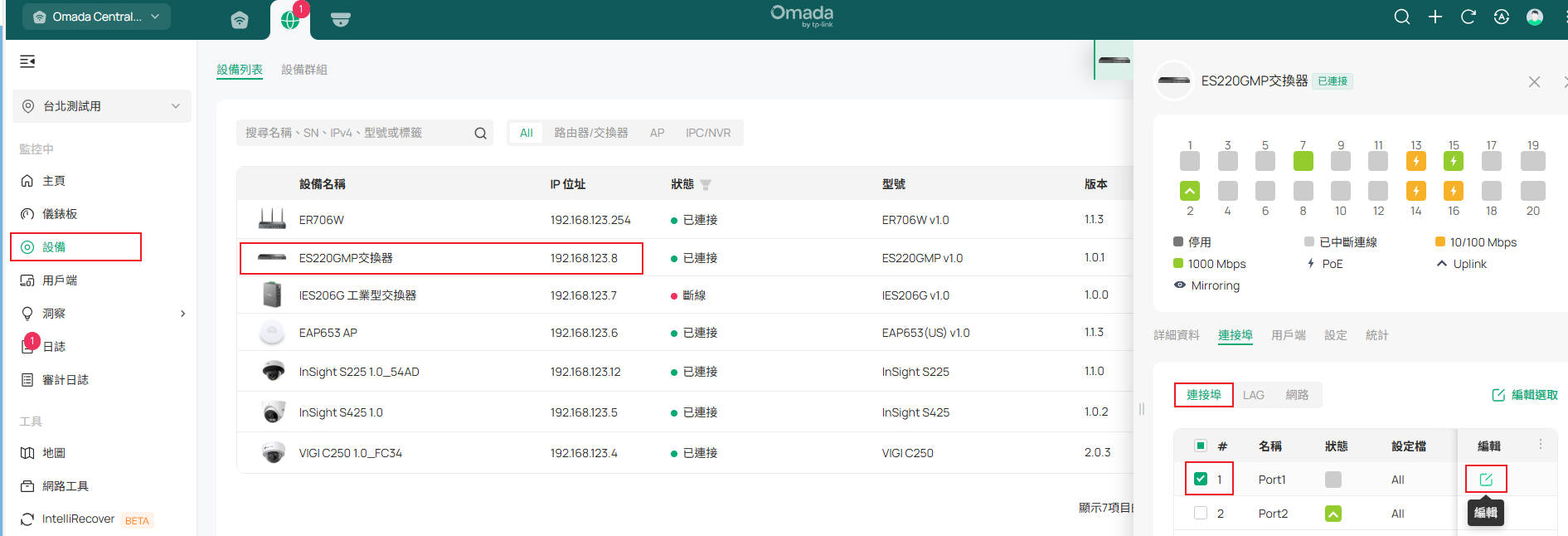The width and height of the screenshot is (1568, 536).
Task: Select port 1 on the switch diagram
Action: tap(1190, 161)
